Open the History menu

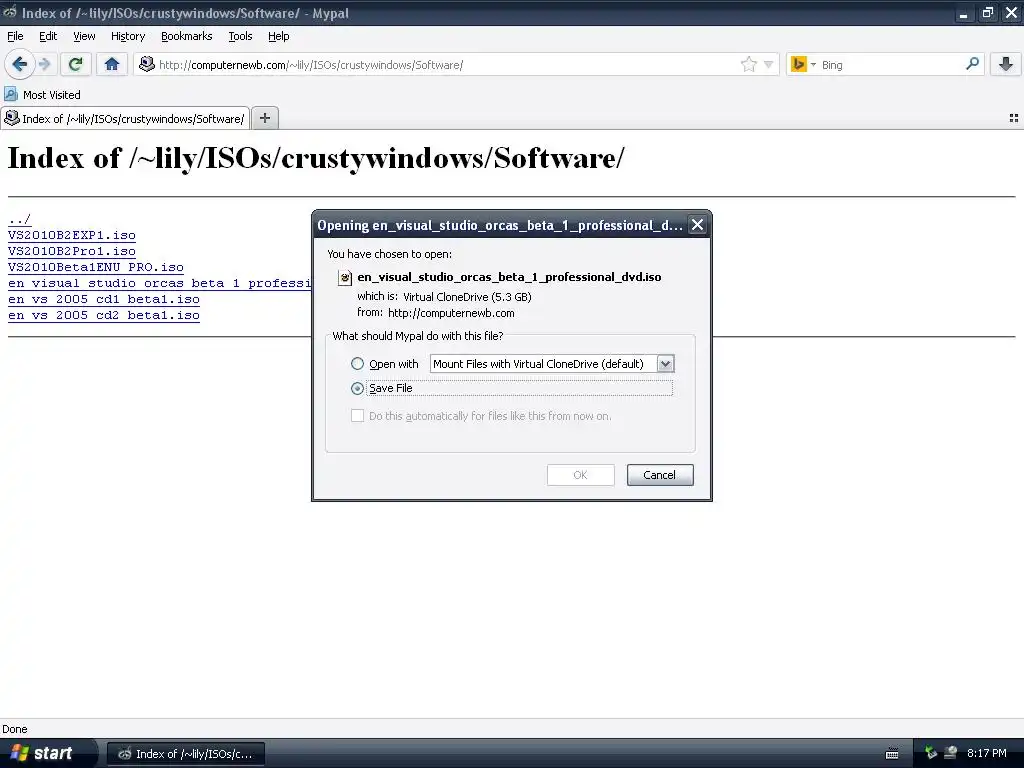coord(127,36)
